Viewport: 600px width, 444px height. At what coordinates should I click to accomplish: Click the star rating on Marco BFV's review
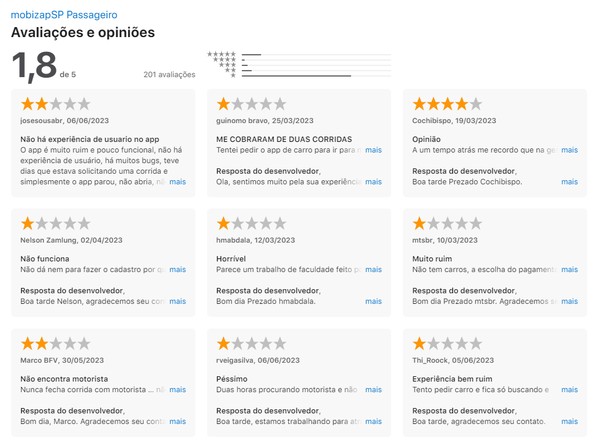pyautogui.click(x=55, y=343)
